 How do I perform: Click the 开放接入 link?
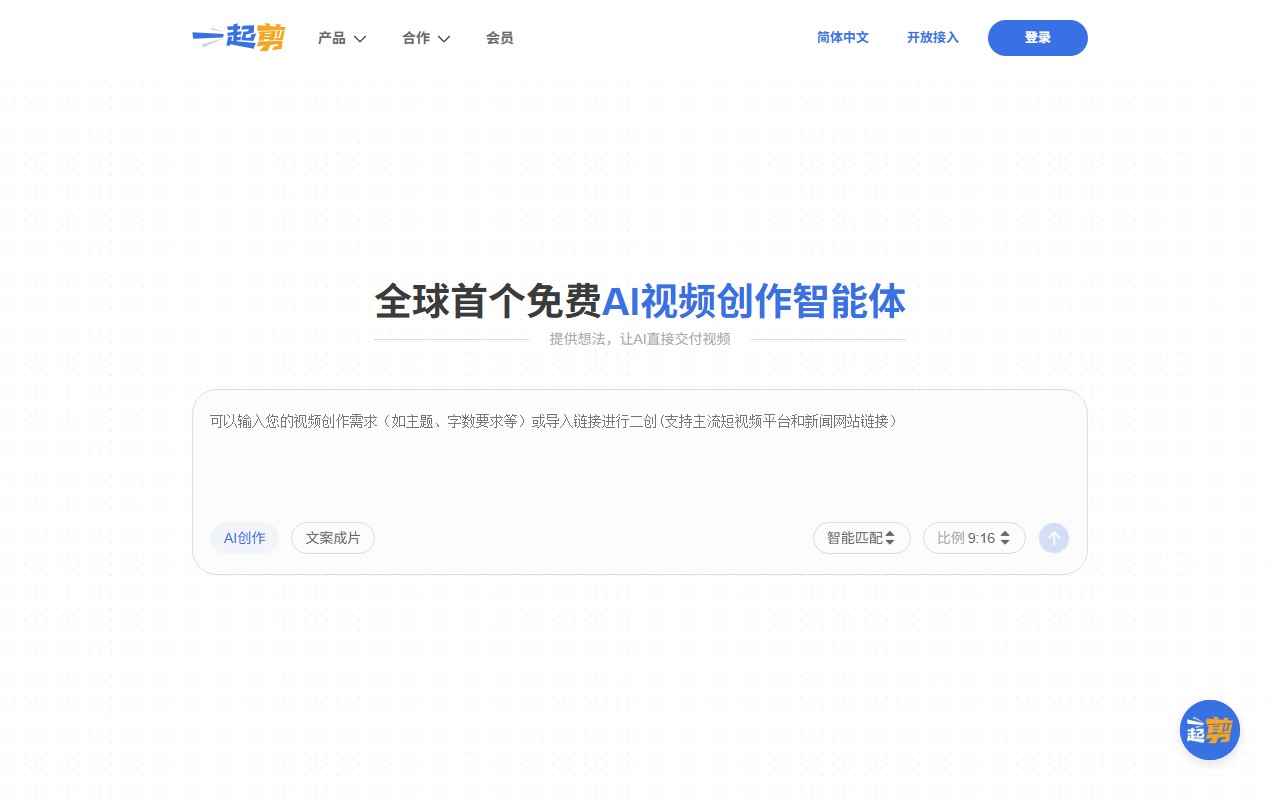(932, 38)
